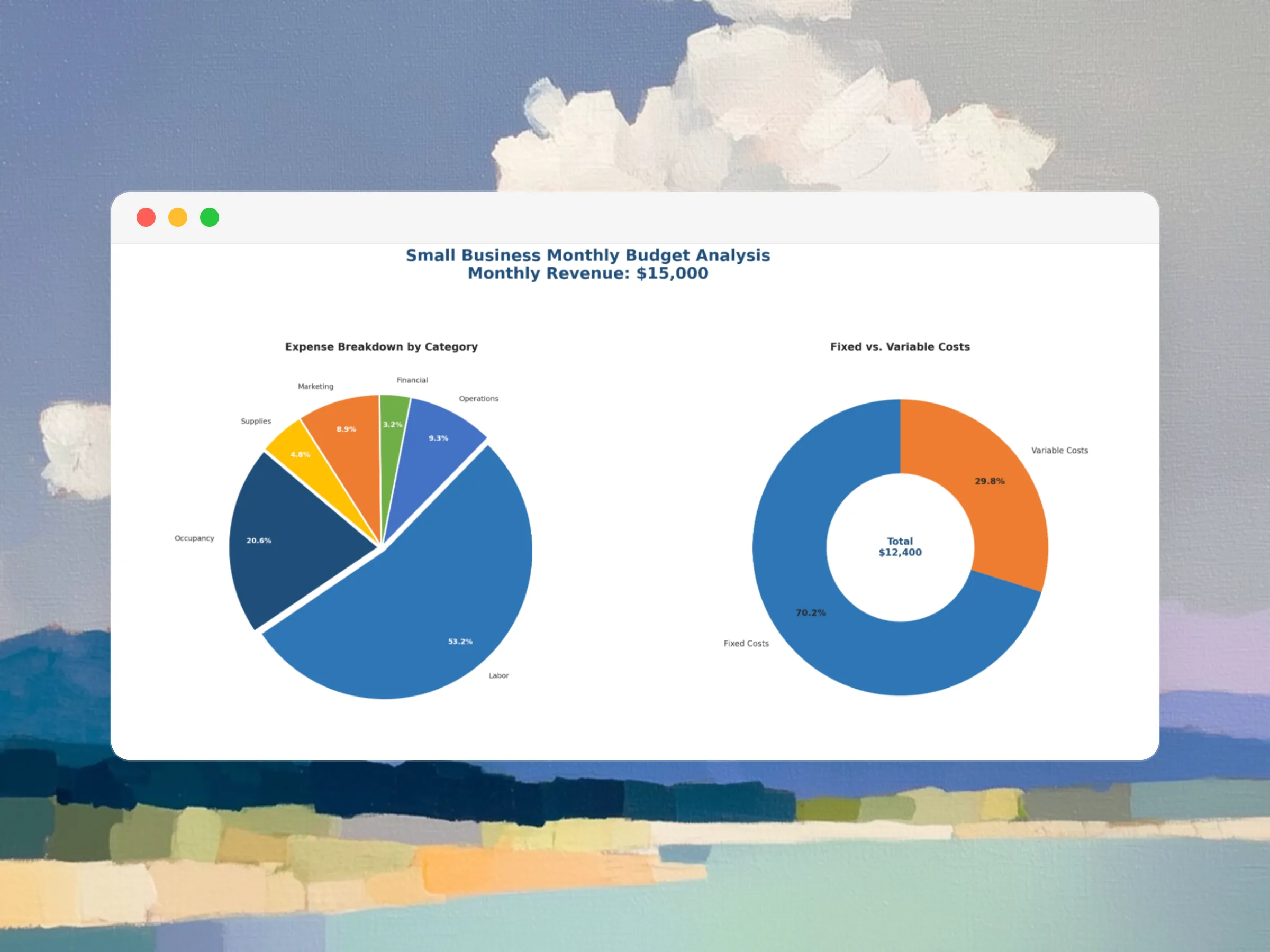Click the Fixed vs. Variable Costs title
Viewport: 1270px width, 952px height.
coord(900,346)
